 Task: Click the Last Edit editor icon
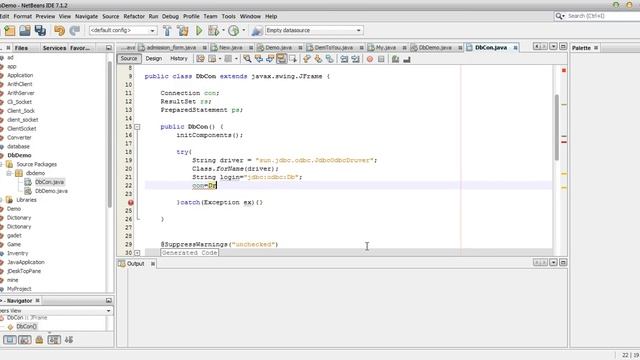pos(200,59)
